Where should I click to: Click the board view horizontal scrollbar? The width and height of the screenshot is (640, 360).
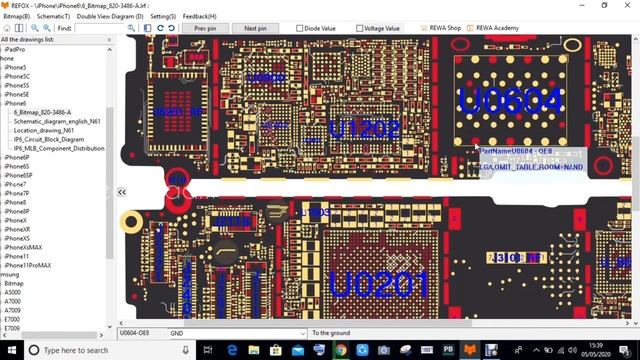point(328,323)
